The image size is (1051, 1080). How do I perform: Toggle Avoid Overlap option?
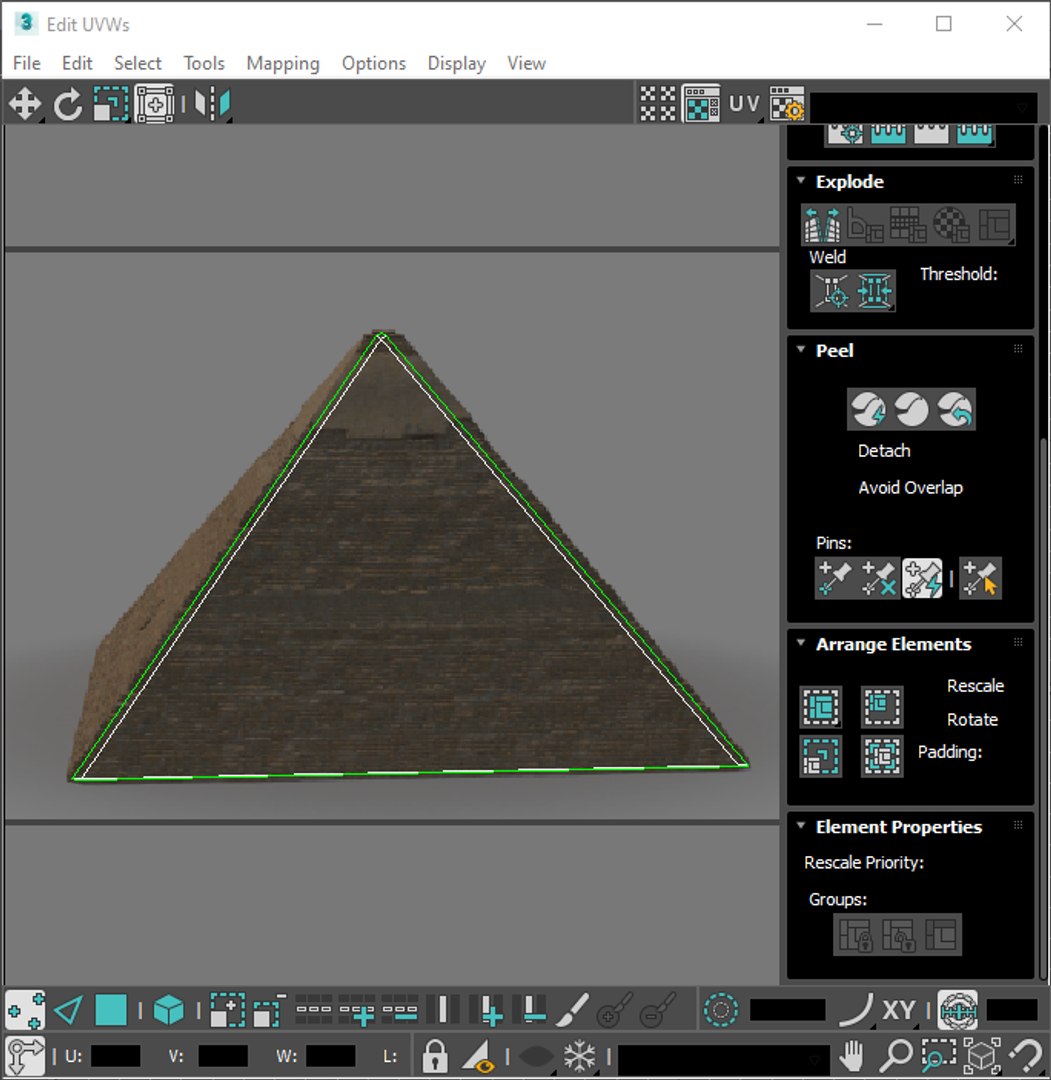pos(910,488)
